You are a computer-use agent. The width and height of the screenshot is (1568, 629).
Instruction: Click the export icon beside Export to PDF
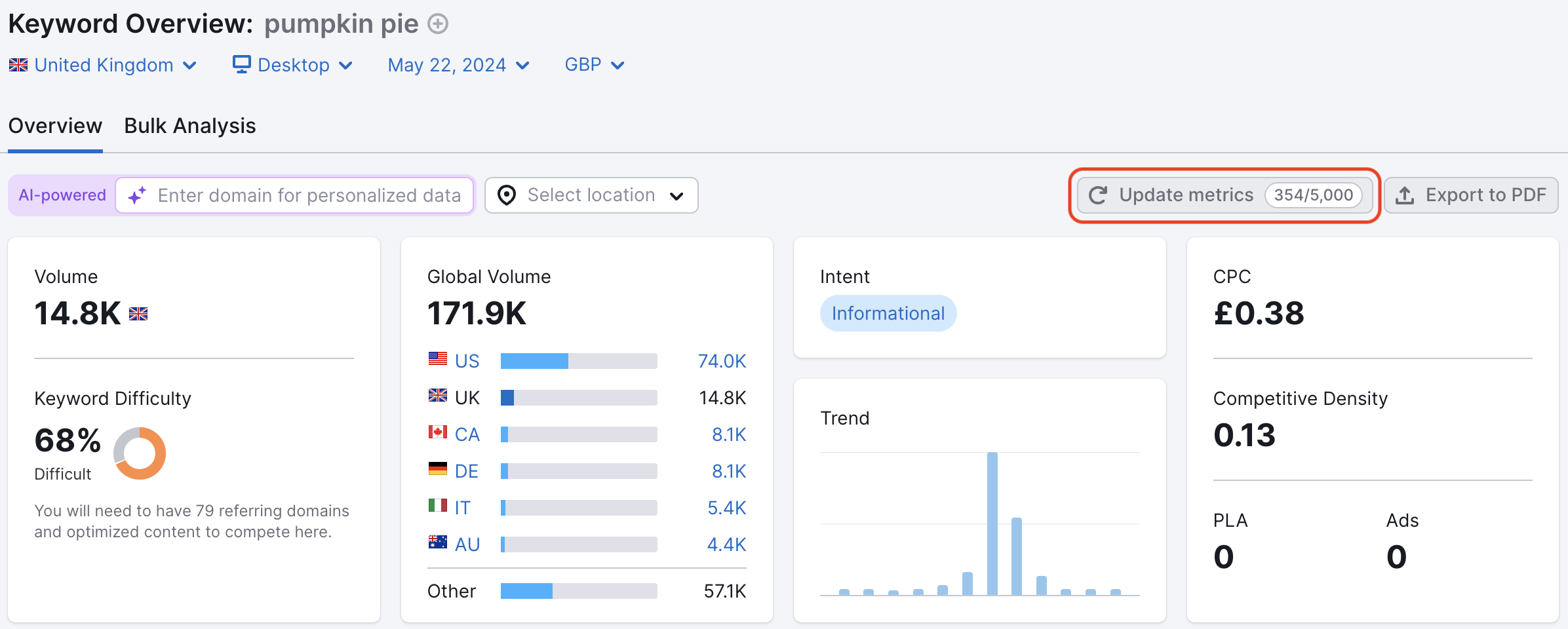pos(1405,195)
